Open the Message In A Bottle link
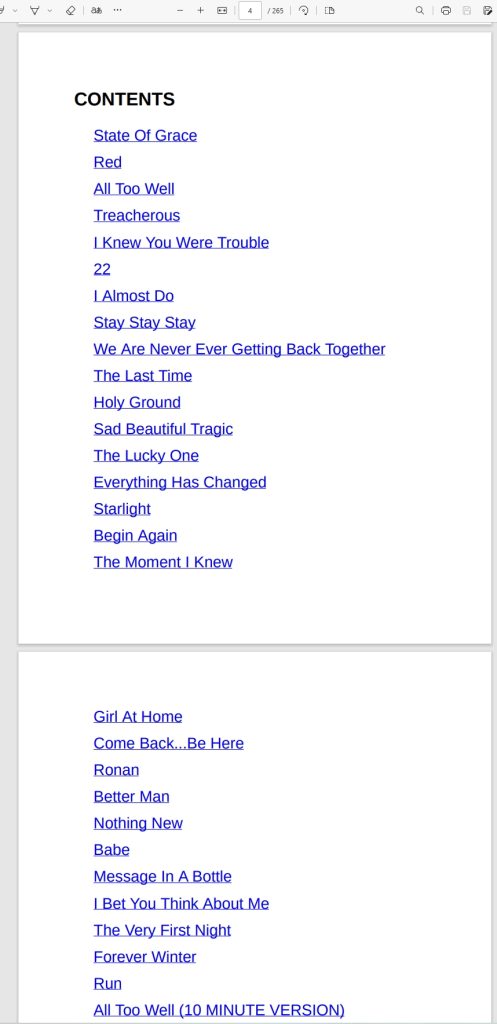The image size is (497, 1024). (163, 876)
